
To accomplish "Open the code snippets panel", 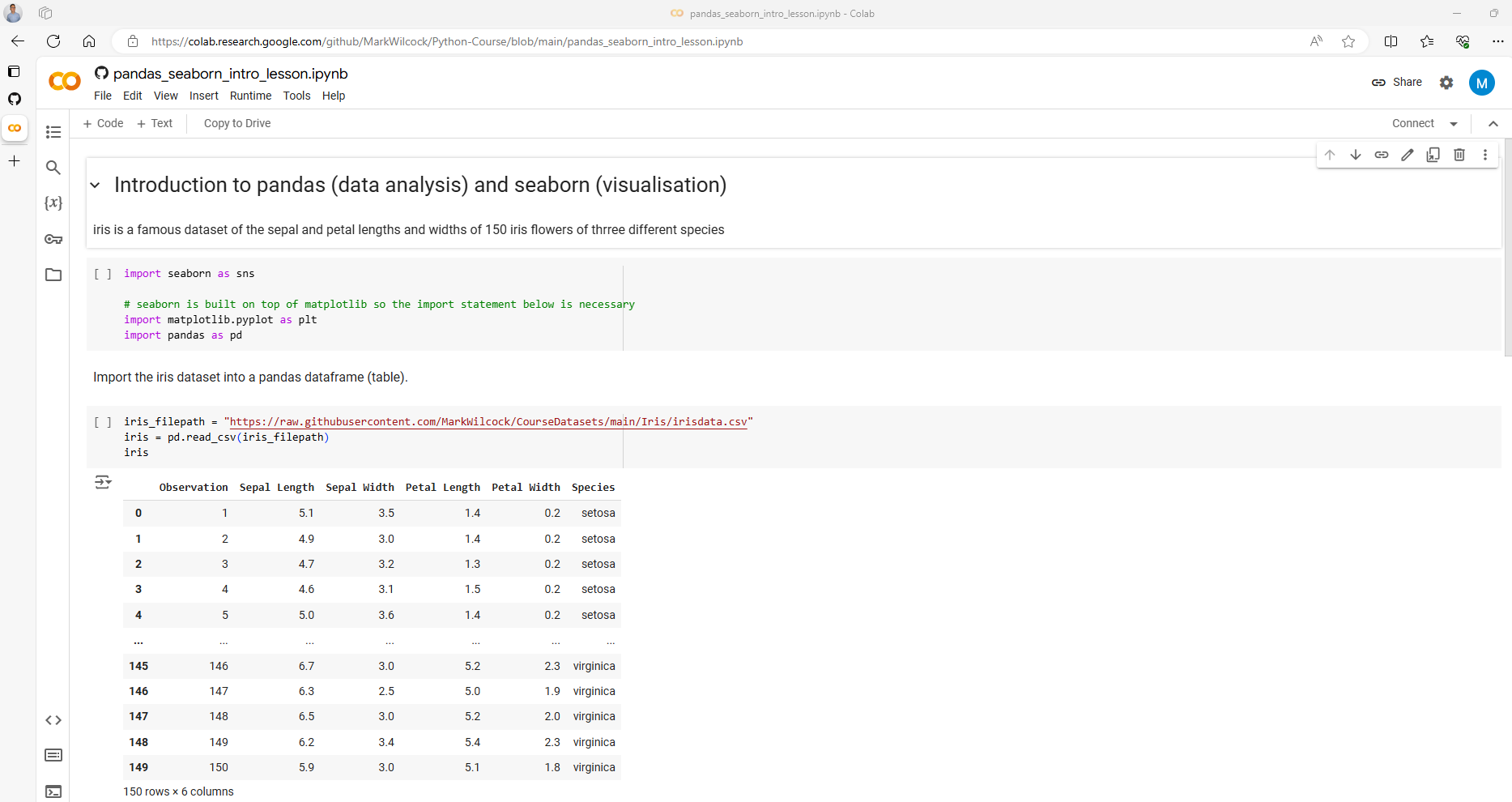I will click(x=53, y=720).
